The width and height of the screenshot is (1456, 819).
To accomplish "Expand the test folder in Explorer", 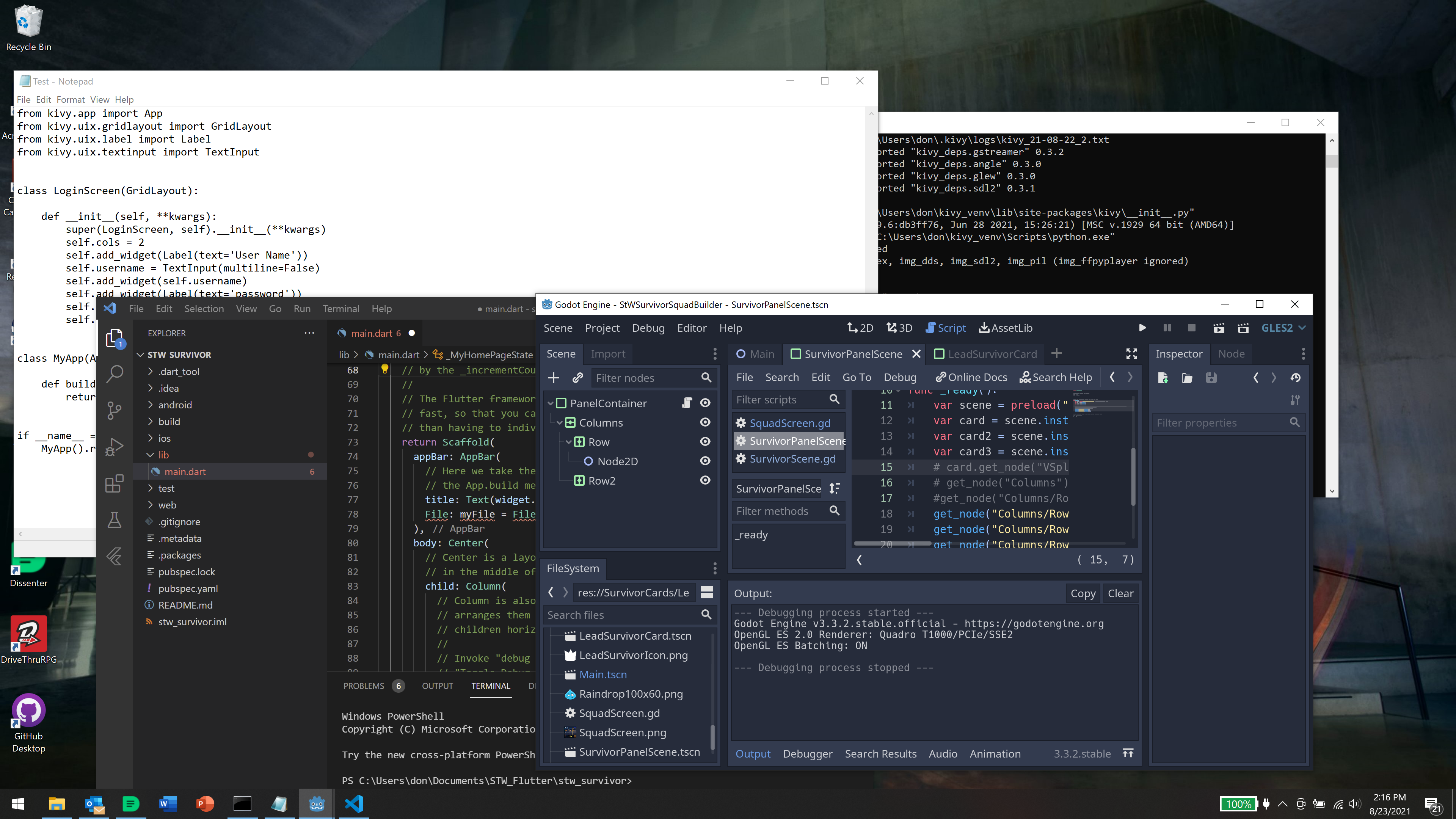I will (150, 488).
